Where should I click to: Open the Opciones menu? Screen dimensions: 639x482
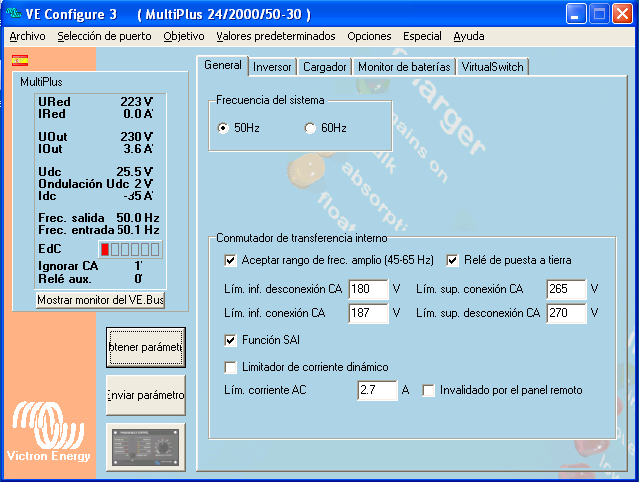click(x=369, y=36)
